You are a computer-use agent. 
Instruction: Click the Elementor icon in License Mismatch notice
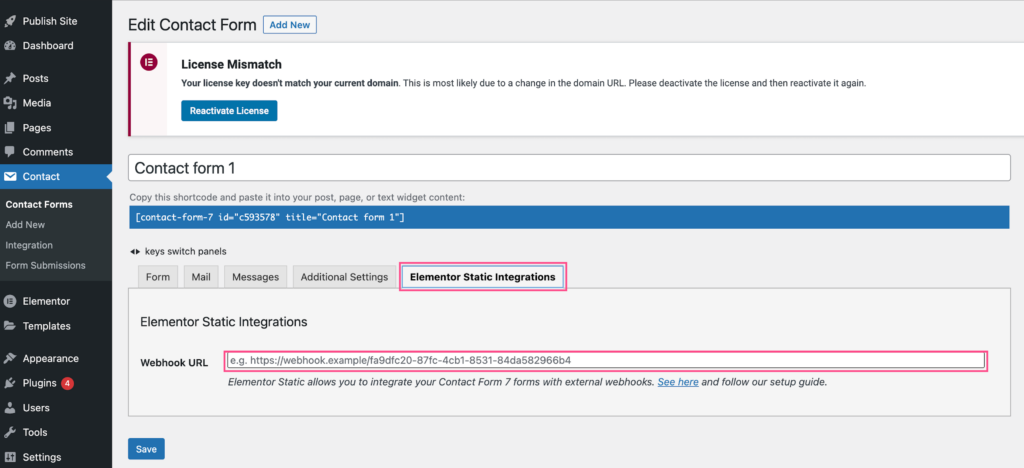pos(149,63)
